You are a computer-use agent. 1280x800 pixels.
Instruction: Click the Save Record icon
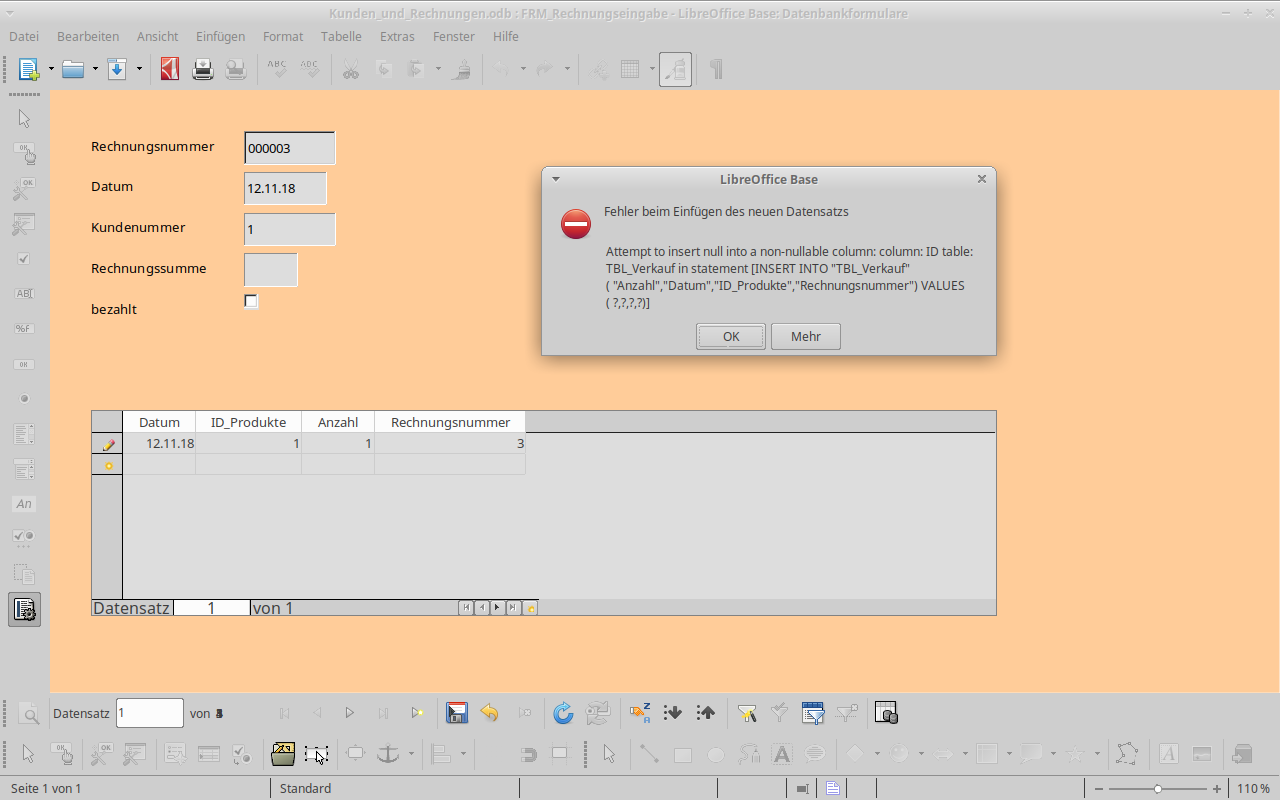point(457,713)
